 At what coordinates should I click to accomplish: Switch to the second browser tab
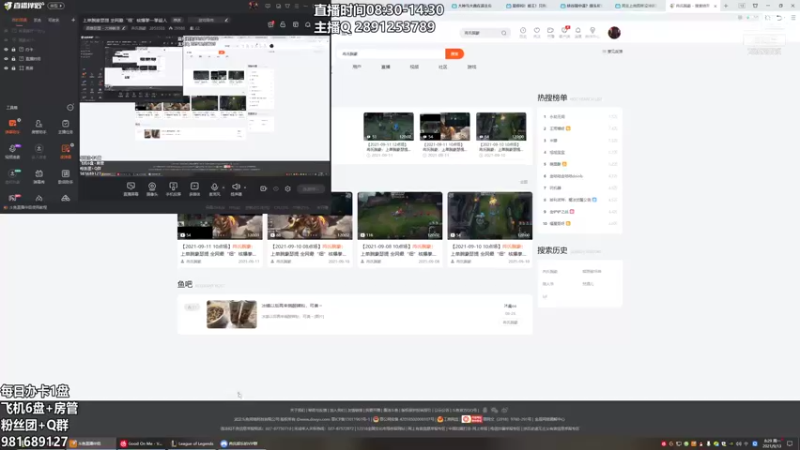click(x=529, y=6)
